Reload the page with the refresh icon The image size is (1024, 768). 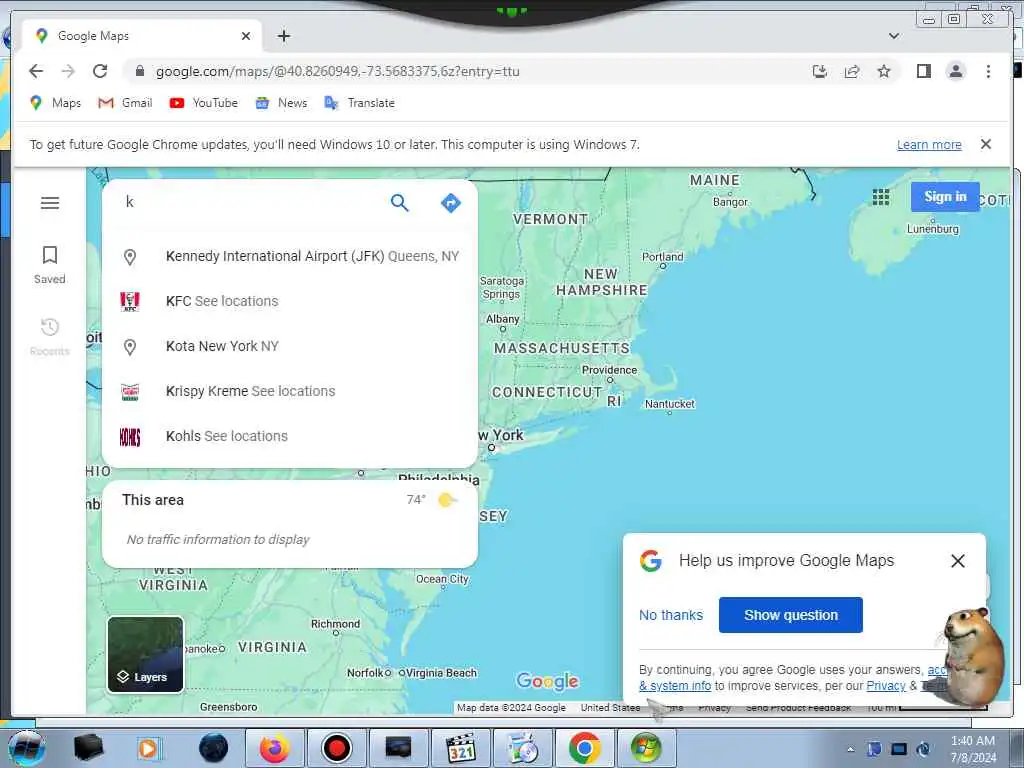pos(100,71)
